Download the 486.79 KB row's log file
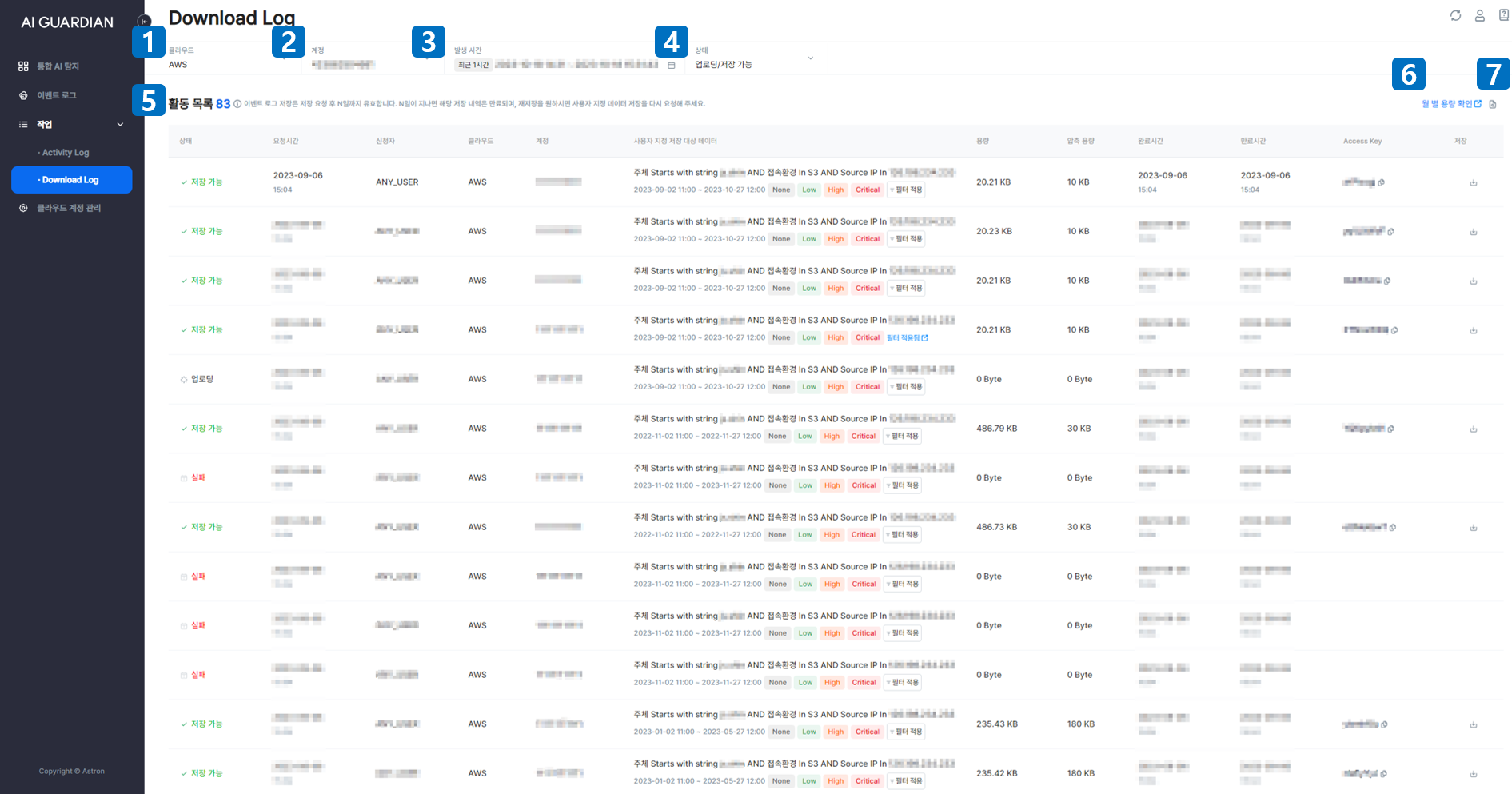Viewport: 1512px width, 794px height. point(1474,429)
